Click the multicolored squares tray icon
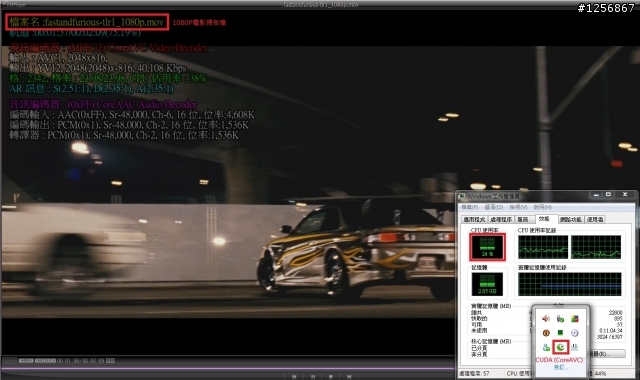Screen dimensions: 640x380 575,318
